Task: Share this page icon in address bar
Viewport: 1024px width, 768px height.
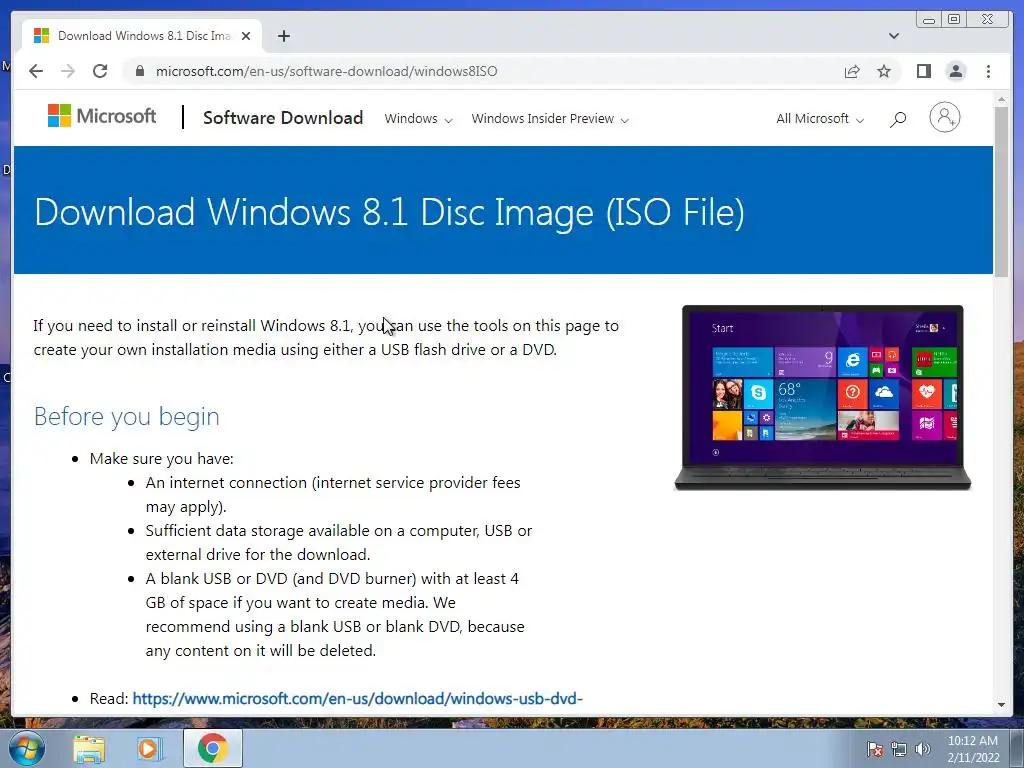Action: 852,71
